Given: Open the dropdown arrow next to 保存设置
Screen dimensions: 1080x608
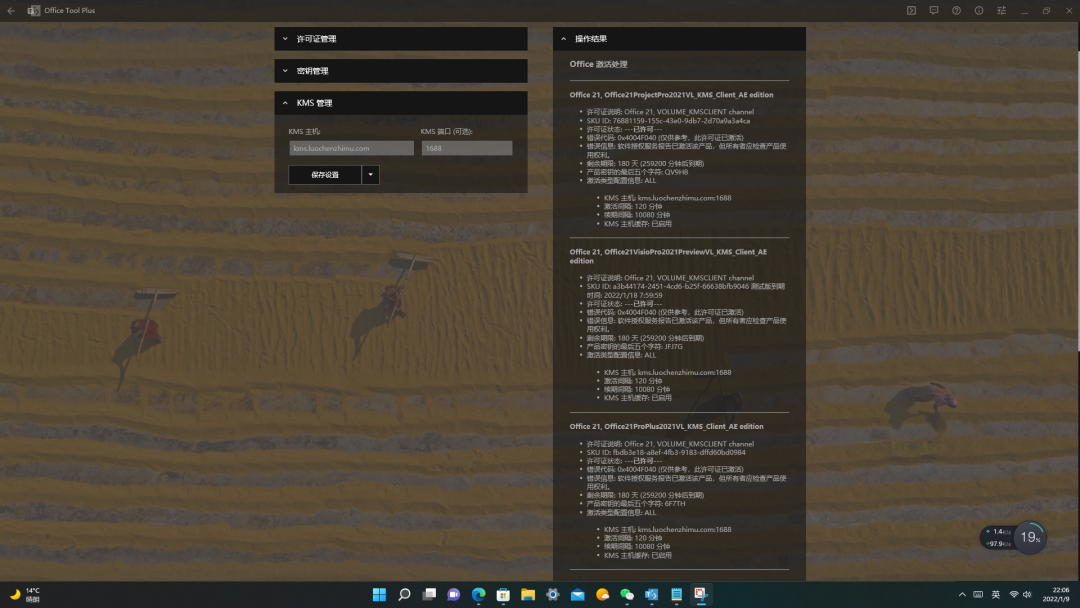Looking at the screenshot, I should click(371, 175).
